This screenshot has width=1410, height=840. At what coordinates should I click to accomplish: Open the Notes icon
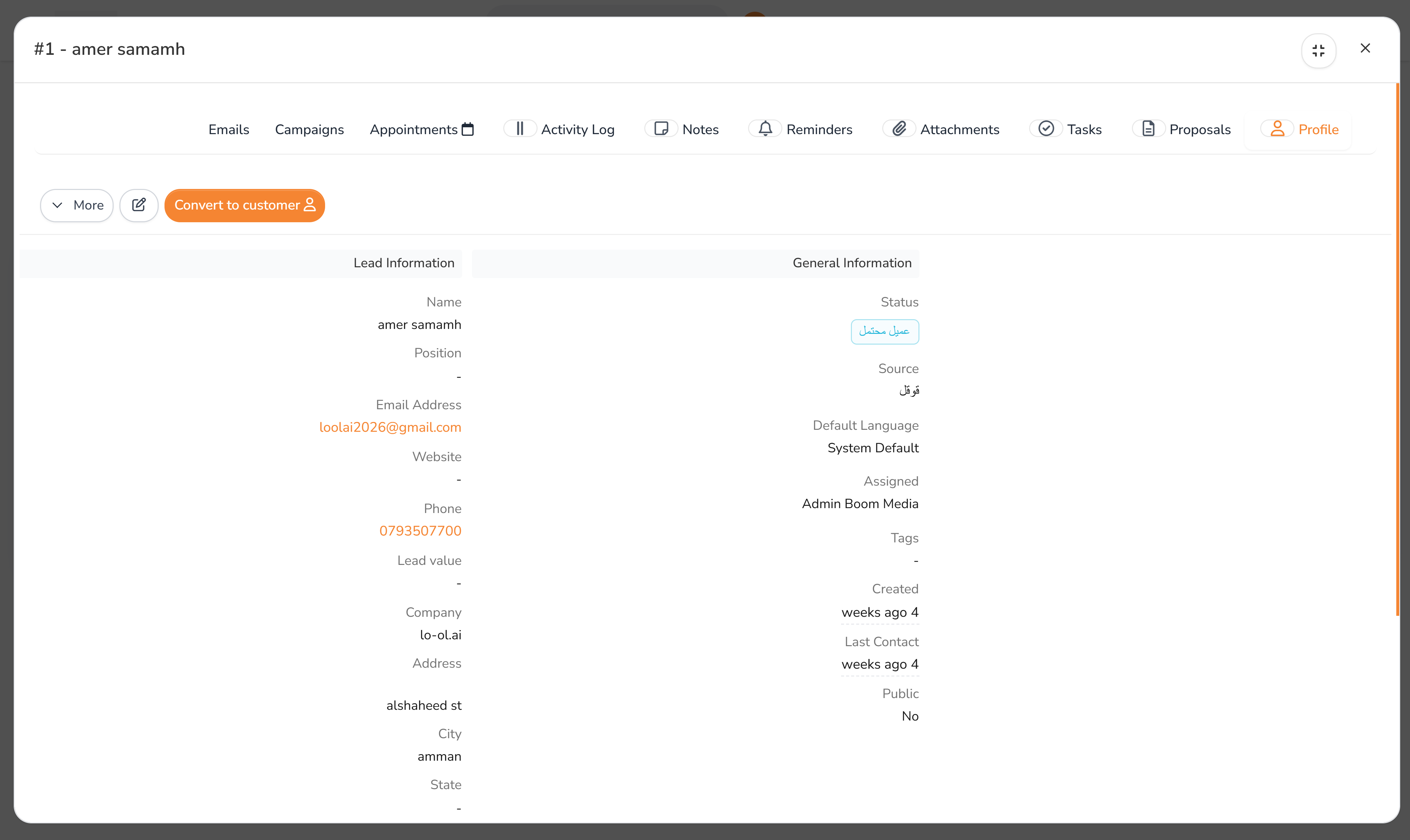click(661, 129)
